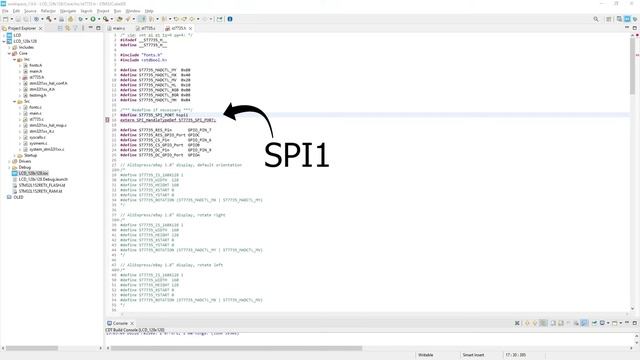This screenshot has width=640, height=360.
Task: Click the Open Perspective icon
Action: tap(609, 19)
